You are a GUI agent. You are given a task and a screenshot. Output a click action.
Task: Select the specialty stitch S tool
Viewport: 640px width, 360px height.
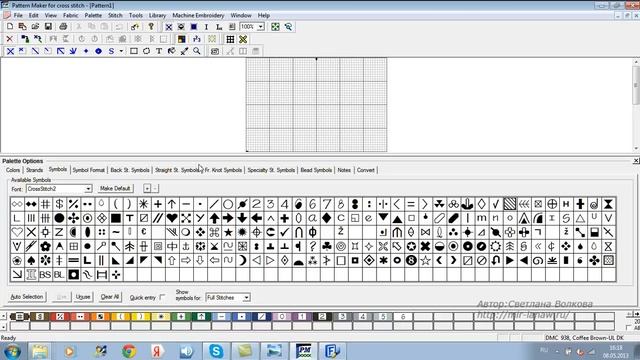(111, 51)
